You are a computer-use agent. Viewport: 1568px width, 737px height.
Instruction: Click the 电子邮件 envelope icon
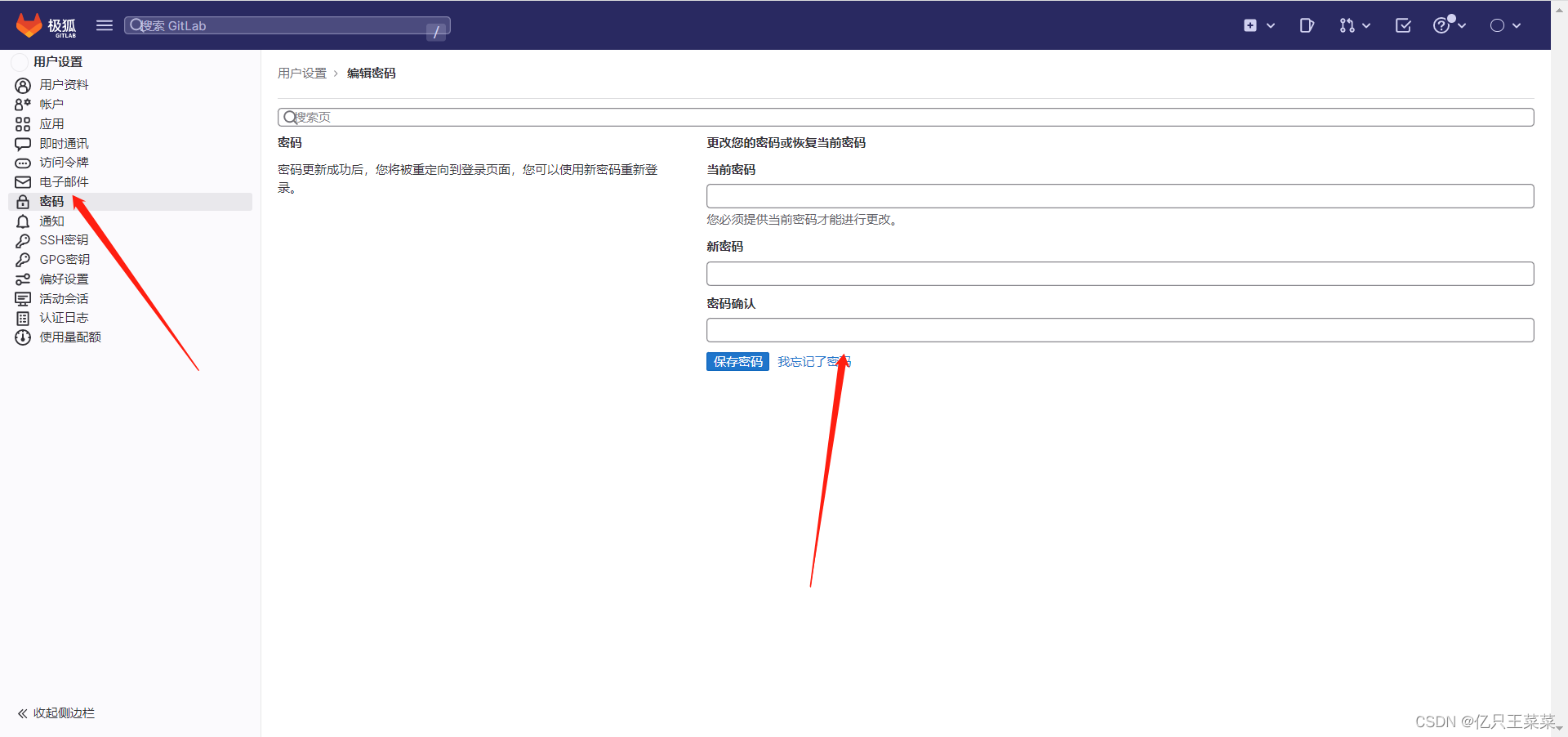pos(23,182)
